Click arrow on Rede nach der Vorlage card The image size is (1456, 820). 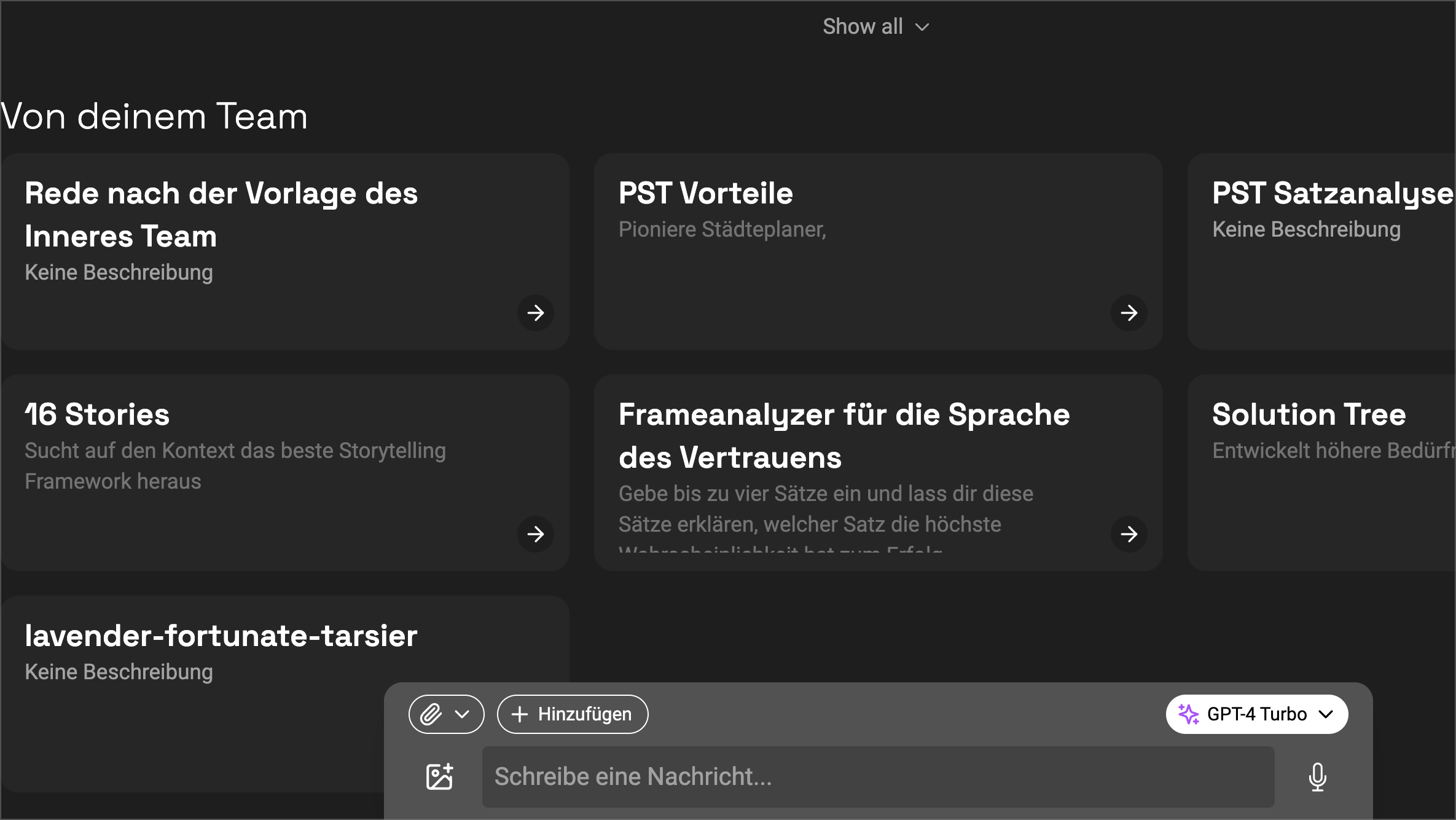click(536, 313)
